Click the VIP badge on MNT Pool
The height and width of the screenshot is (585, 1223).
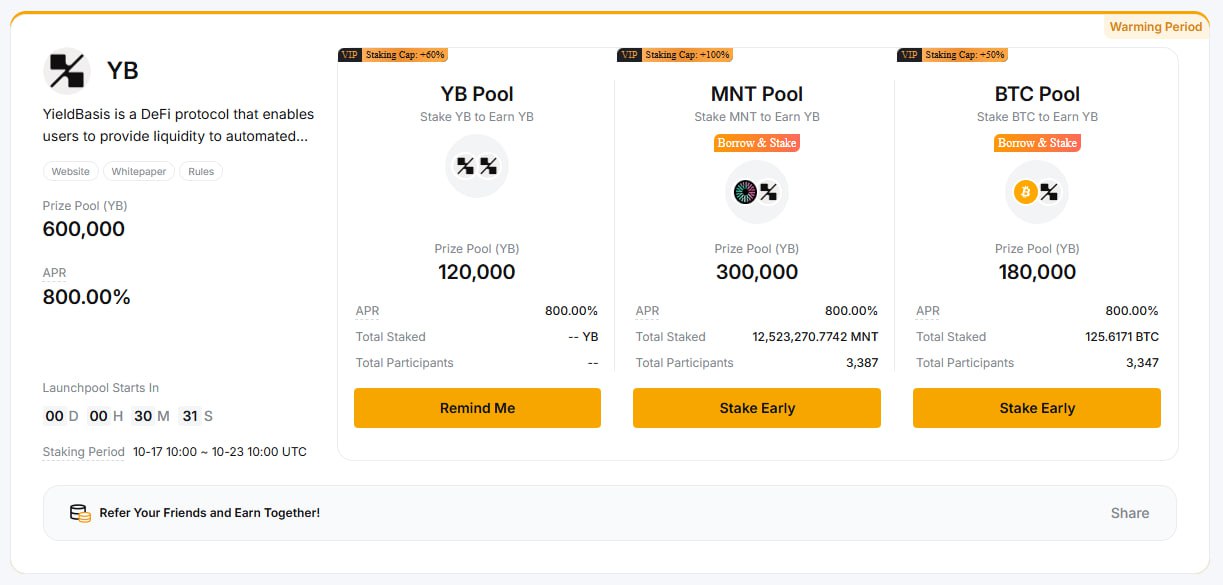[629, 55]
